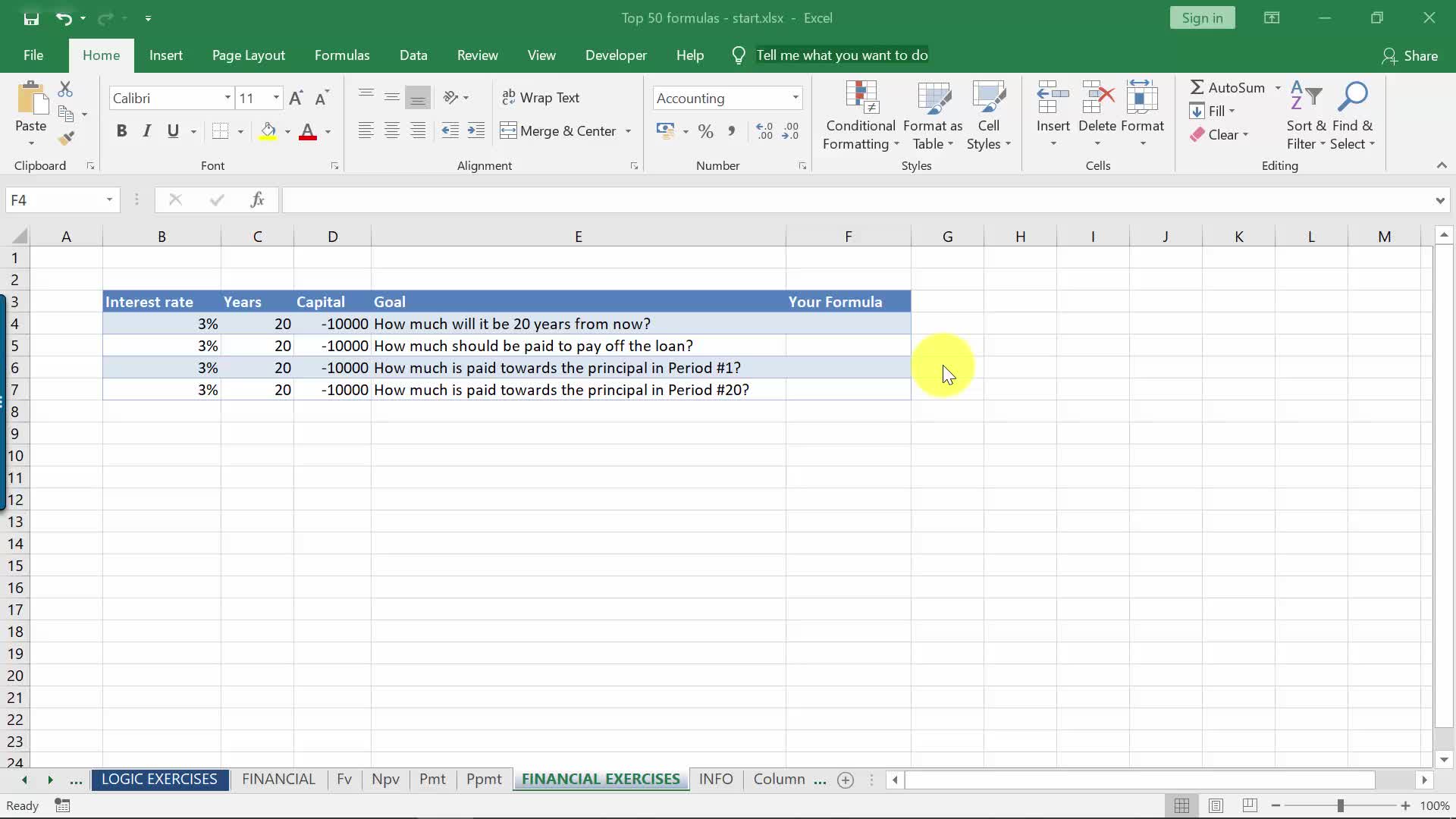
Task: Expand the Name Box dropdown arrow
Action: pos(109,199)
